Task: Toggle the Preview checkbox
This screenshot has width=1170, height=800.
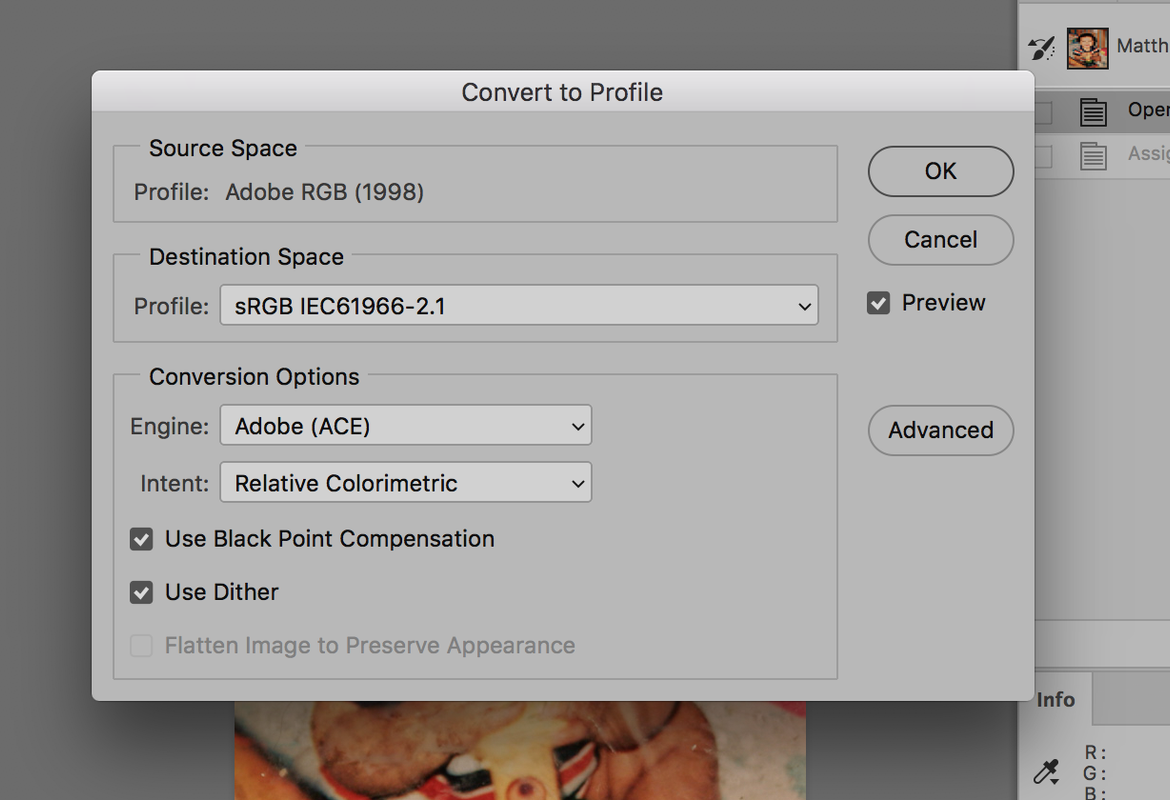Action: click(878, 303)
